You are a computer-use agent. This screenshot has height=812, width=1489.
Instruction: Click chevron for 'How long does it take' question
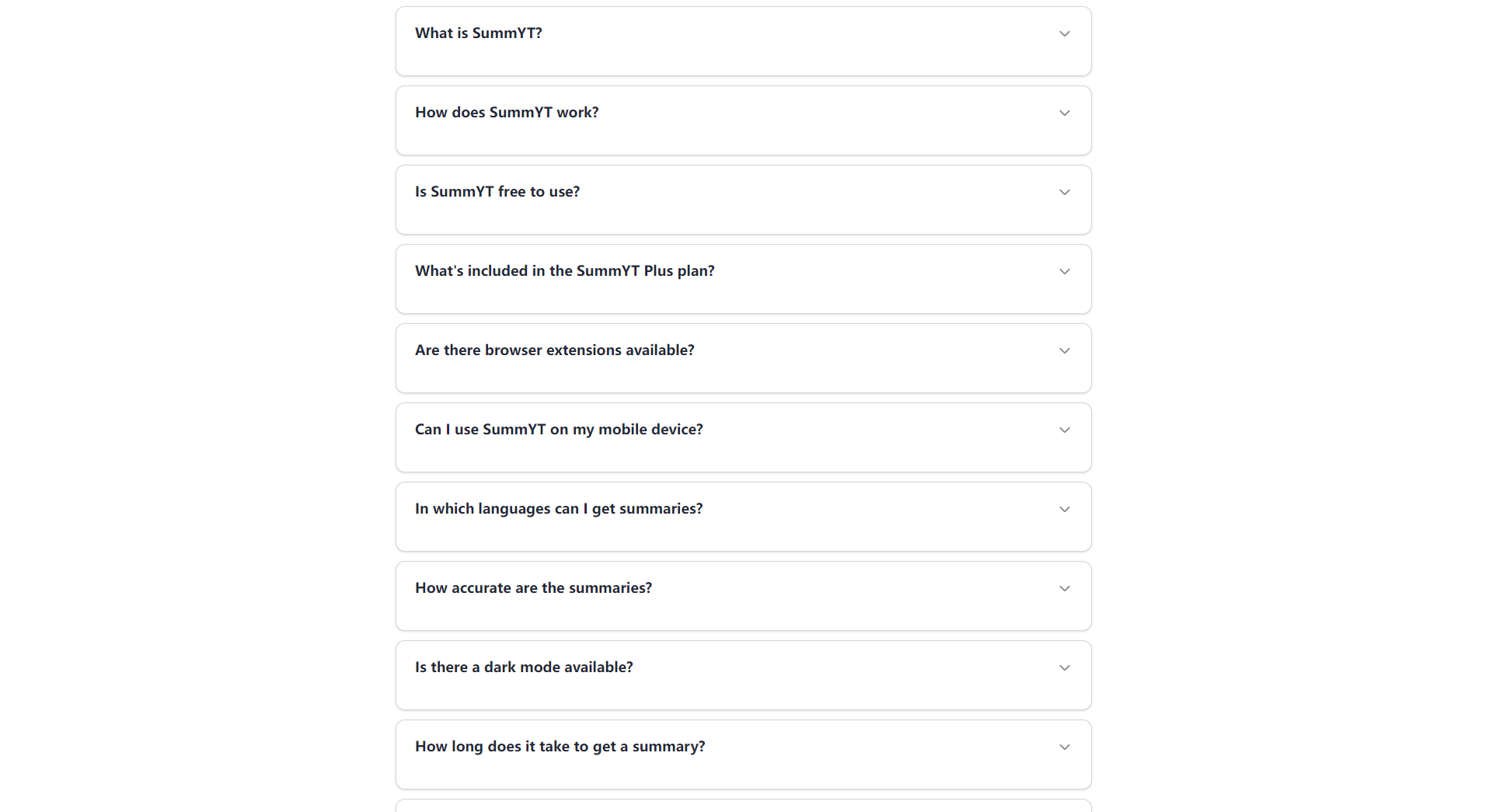click(x=1065, y=747)
